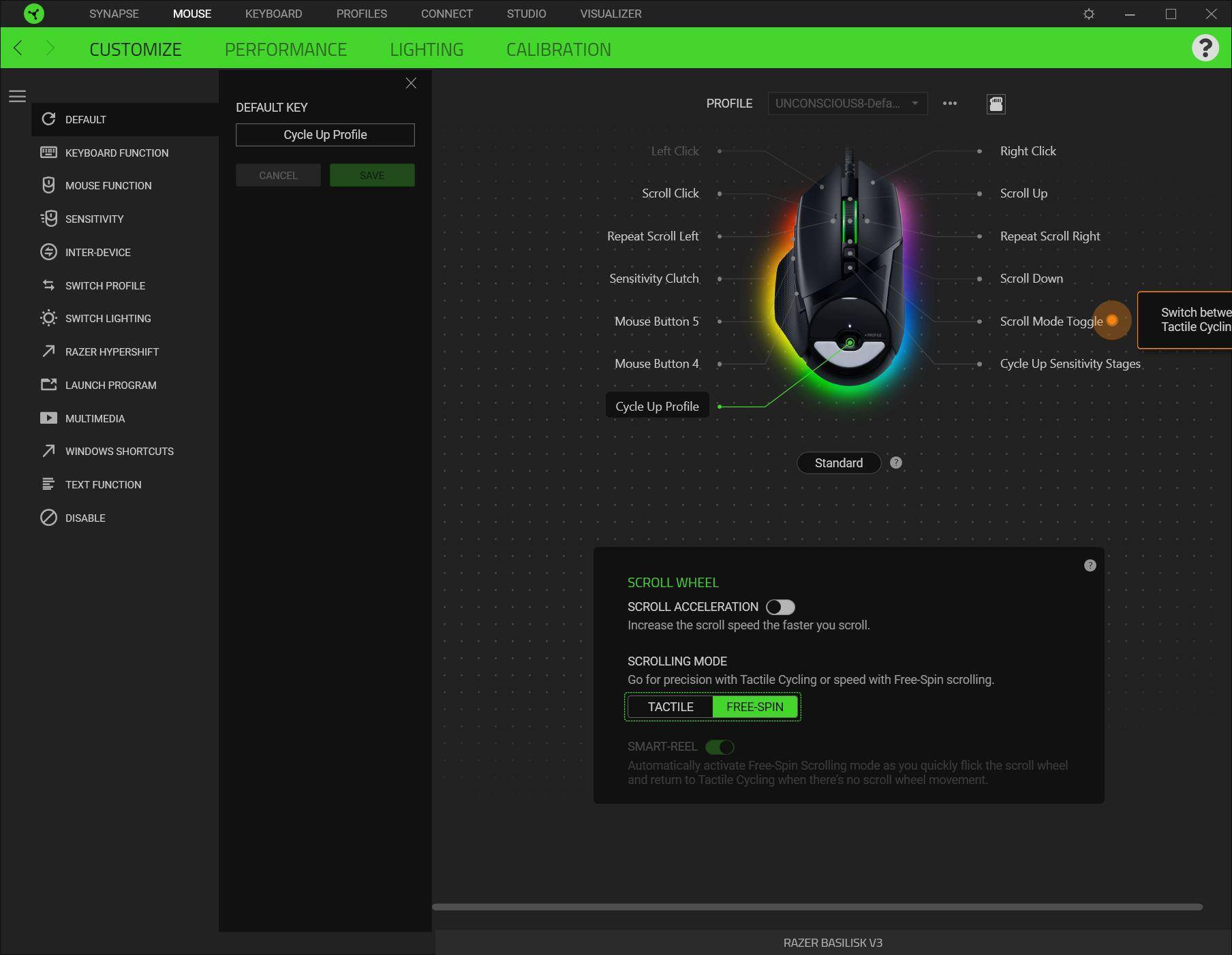1232x955 pixels.
Task: Click the Keyboard Function icon in sidebar
Action: click(48, 153)
